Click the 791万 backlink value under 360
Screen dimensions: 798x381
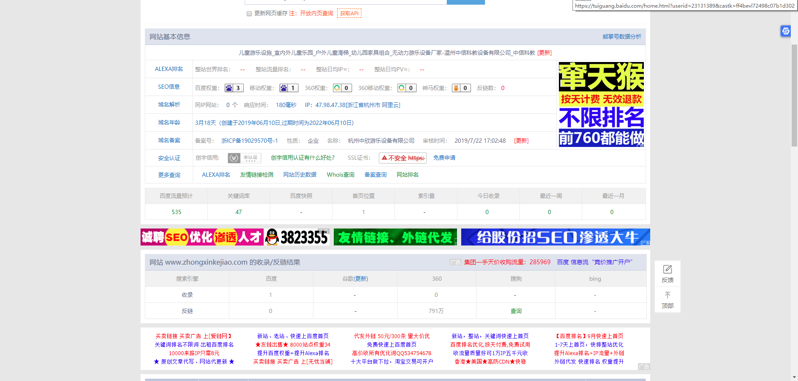(x=436, y=311)
